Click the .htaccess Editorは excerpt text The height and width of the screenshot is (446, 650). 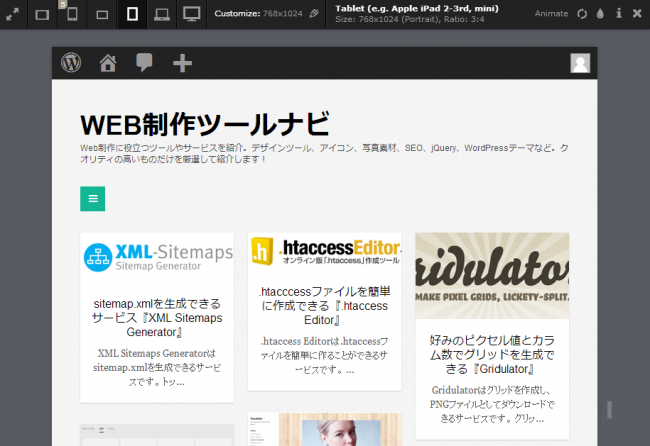click(x=325, y=355)
